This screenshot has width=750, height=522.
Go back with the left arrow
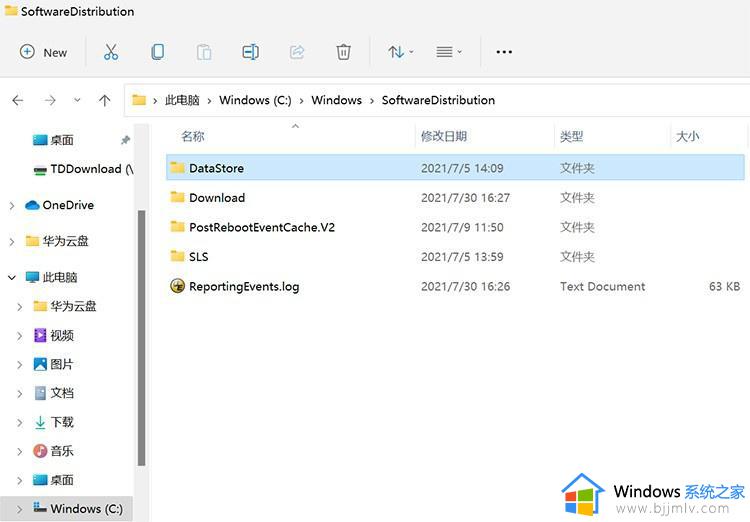[18, 100]
